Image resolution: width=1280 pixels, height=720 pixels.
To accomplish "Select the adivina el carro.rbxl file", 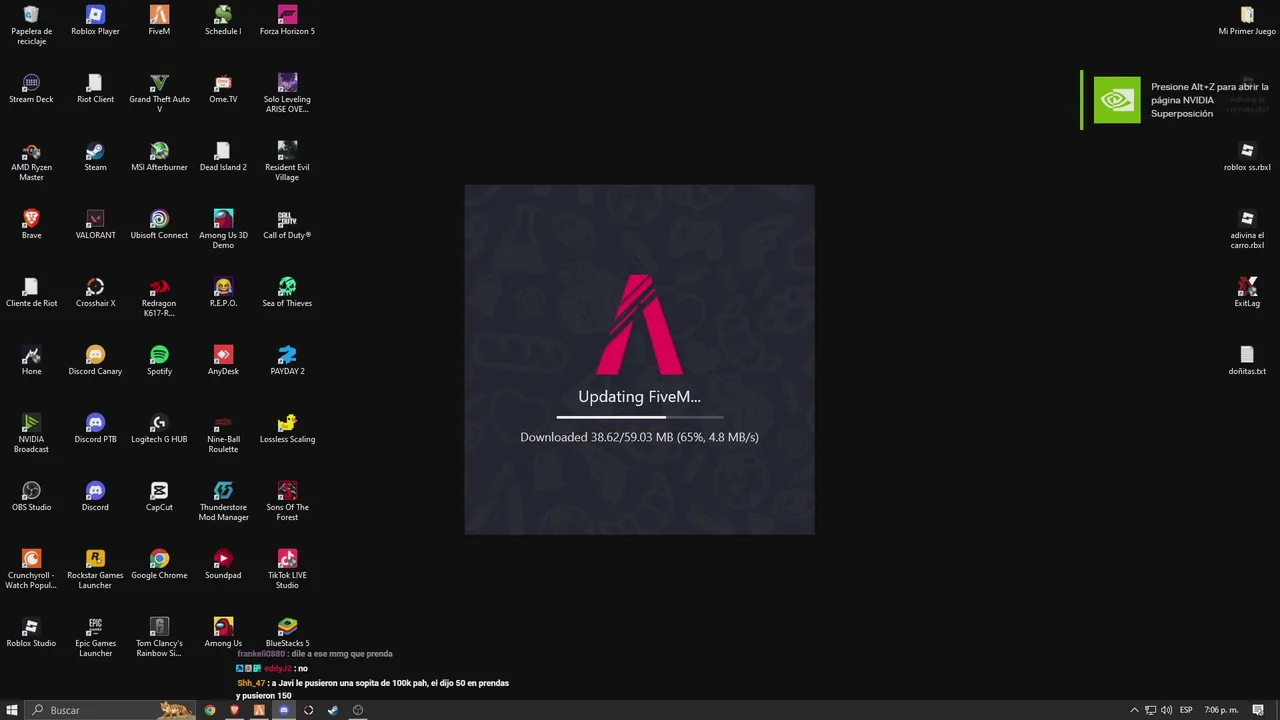I will click(1247, 229).
